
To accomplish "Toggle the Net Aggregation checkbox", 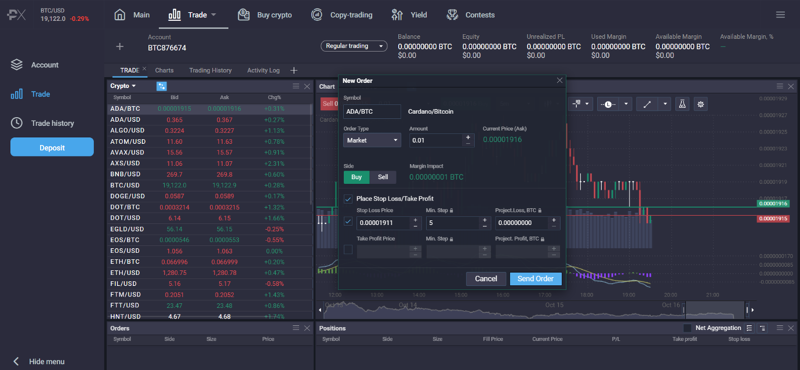I will pyautogui.click(x=687, y=328).
